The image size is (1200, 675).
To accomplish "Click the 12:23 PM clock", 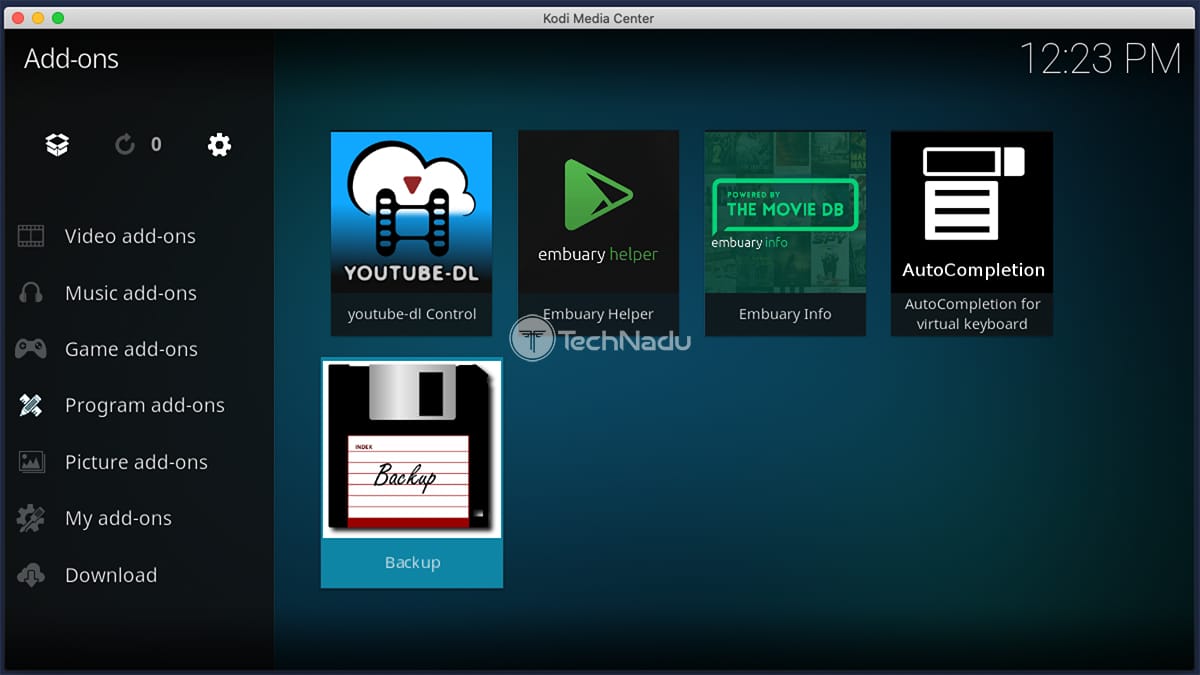I will coord(1100,59).
